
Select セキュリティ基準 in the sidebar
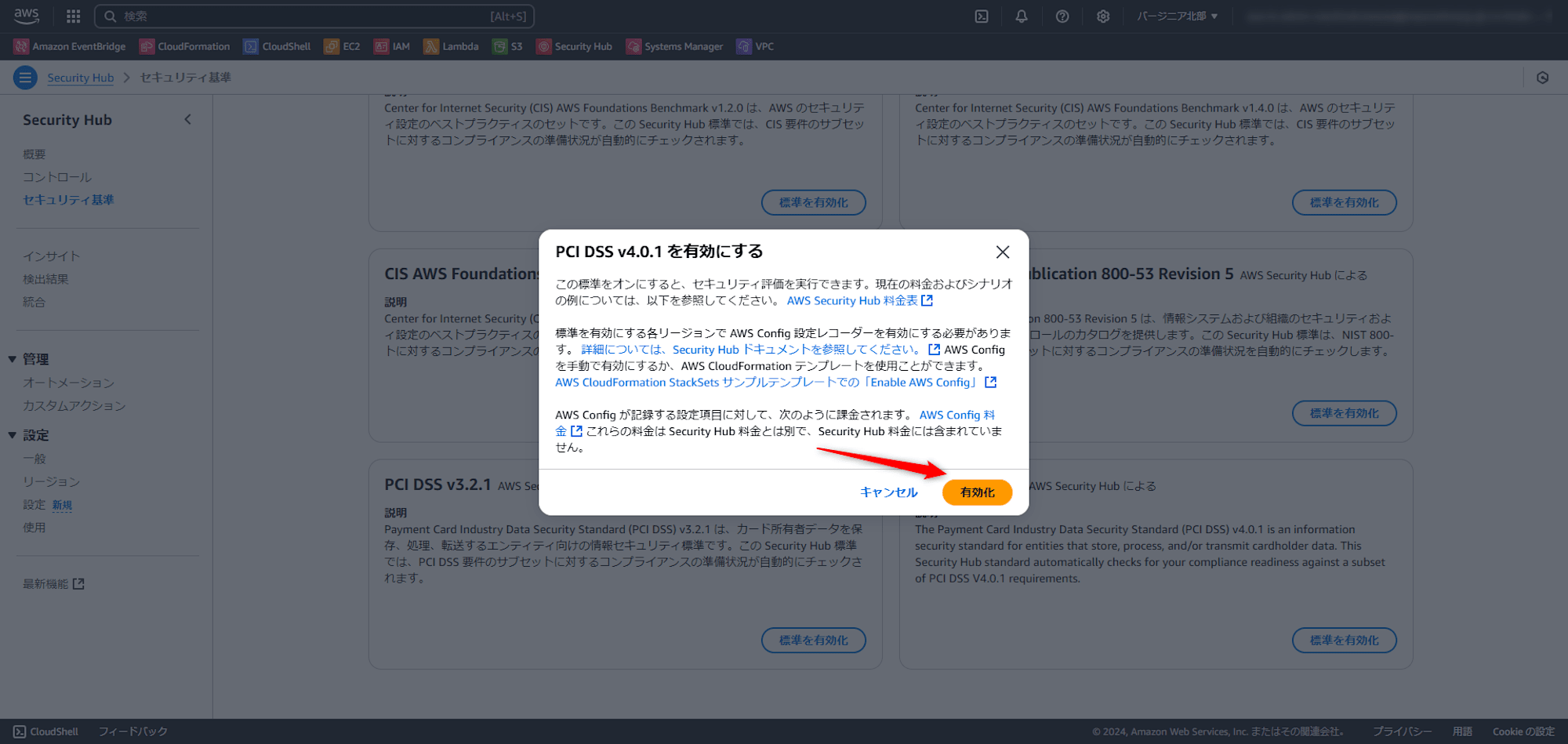[68, 200]
